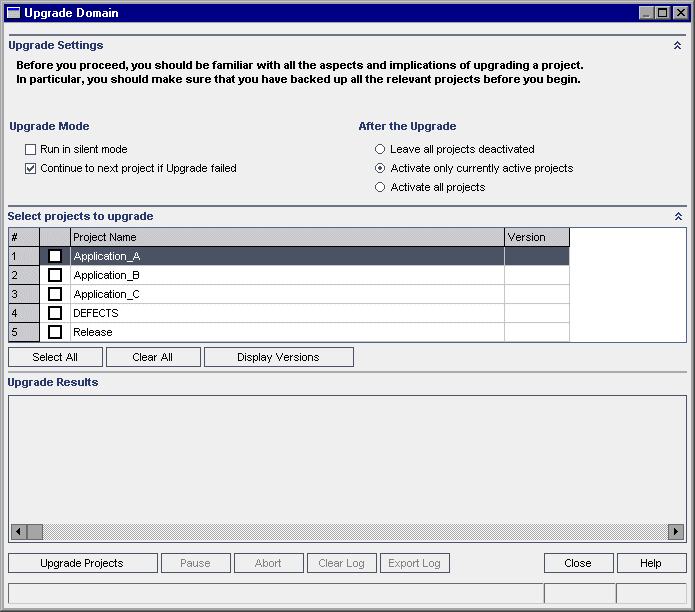The height and width of the screenshot is (612, 695).
Task: Select the Application_A project name
Action: coord(107,256)
